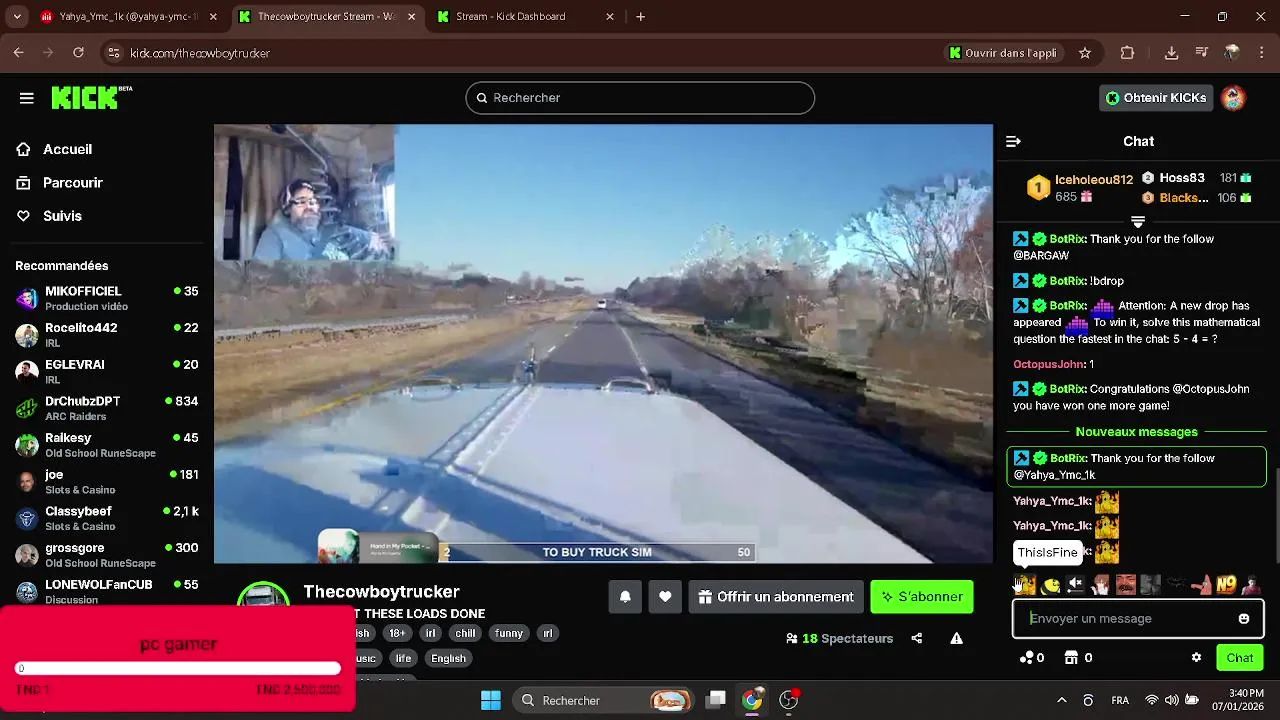The height and width of the screenshot is (720, 1280).
Task: Click the Accueil home icon in the sidebar
Action: point(23,149)
